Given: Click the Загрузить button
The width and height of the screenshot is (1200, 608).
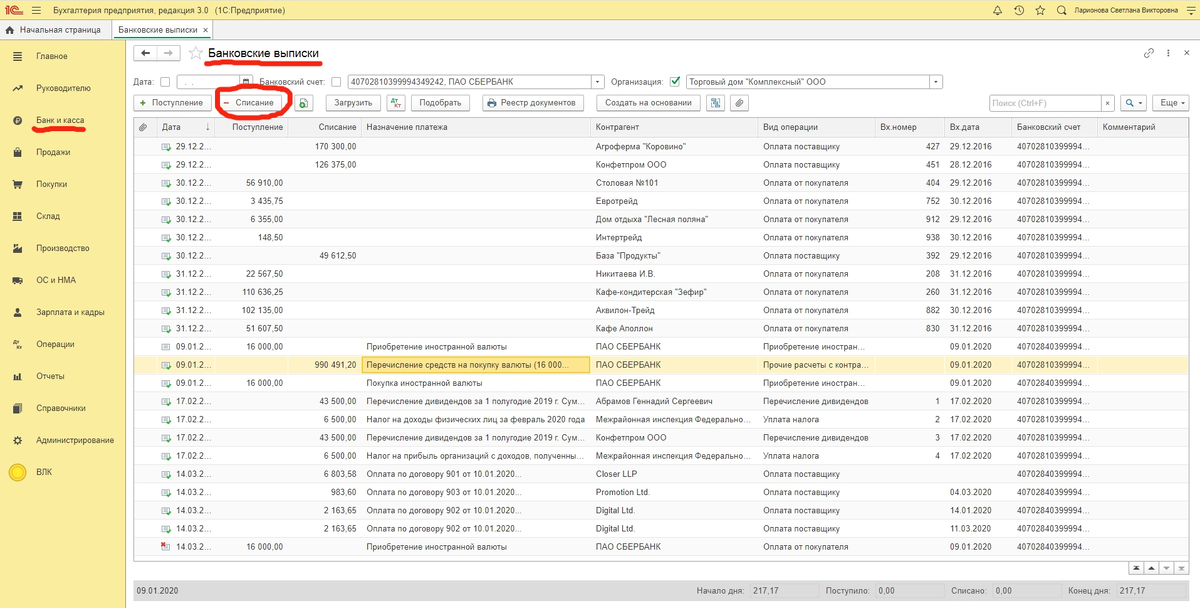Looking at the screenshot, I should [353, 102].
